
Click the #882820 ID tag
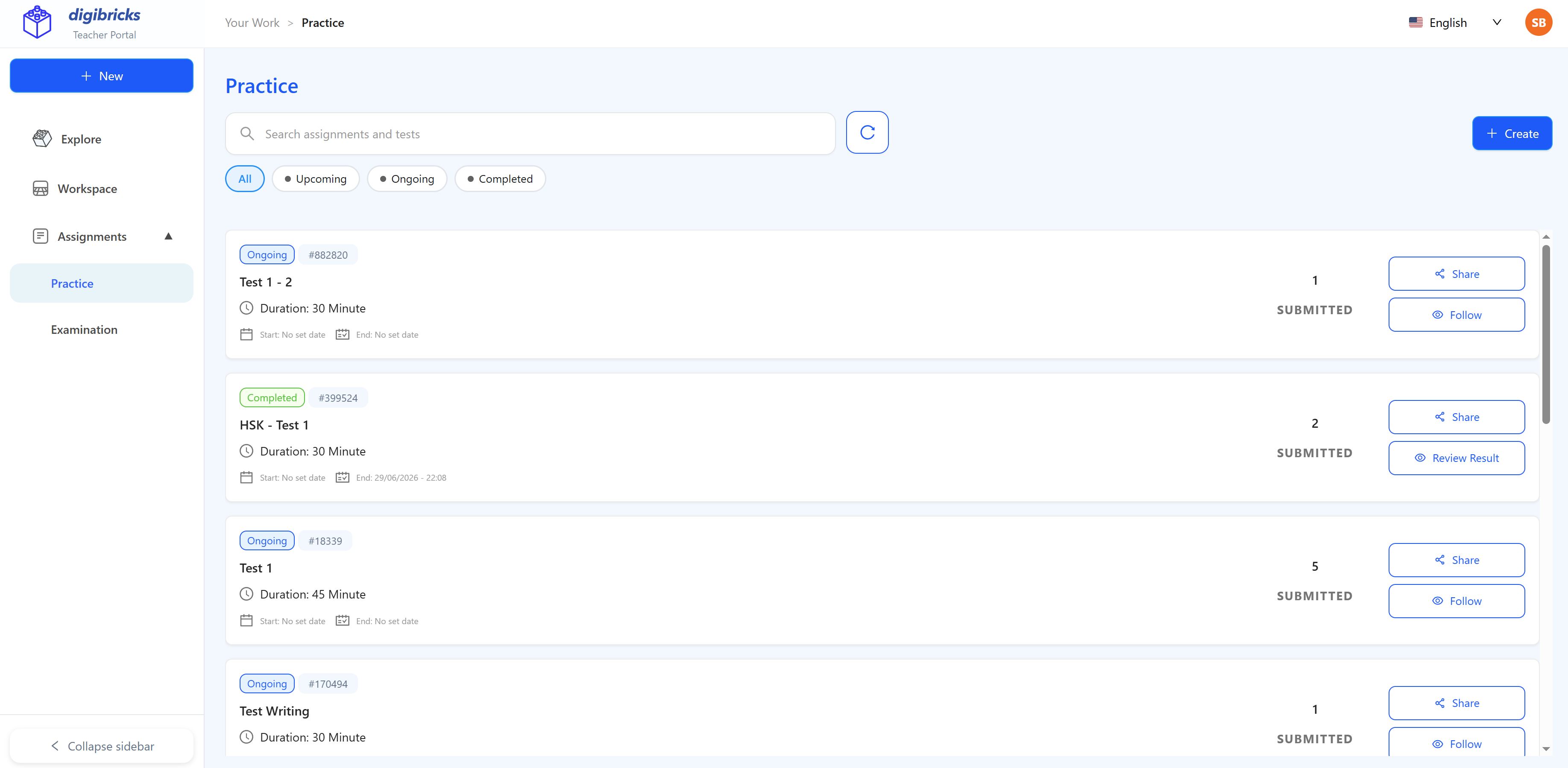328,254
